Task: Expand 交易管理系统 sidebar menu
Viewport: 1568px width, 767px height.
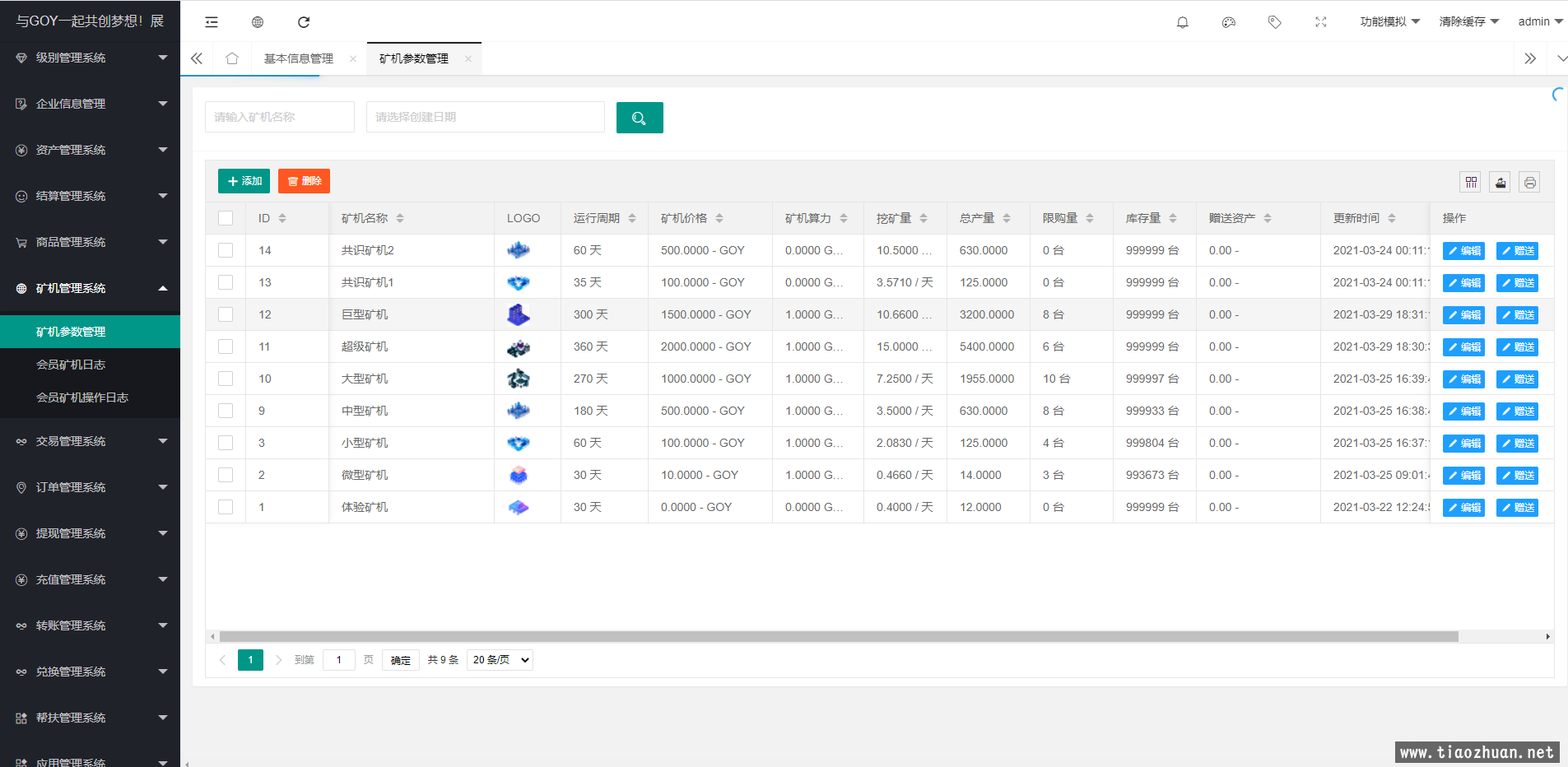Action: click(90, 441)
